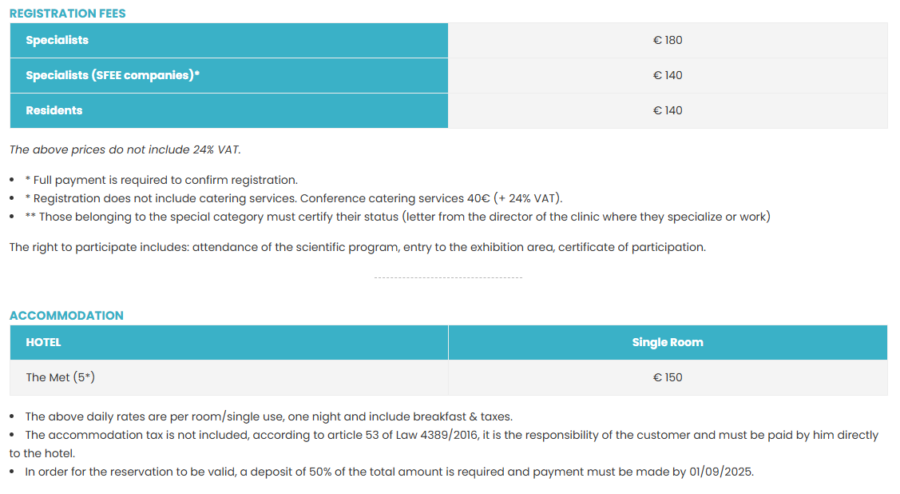Click the special category certification bullet
900x494 pixels.
click(397, 217)
